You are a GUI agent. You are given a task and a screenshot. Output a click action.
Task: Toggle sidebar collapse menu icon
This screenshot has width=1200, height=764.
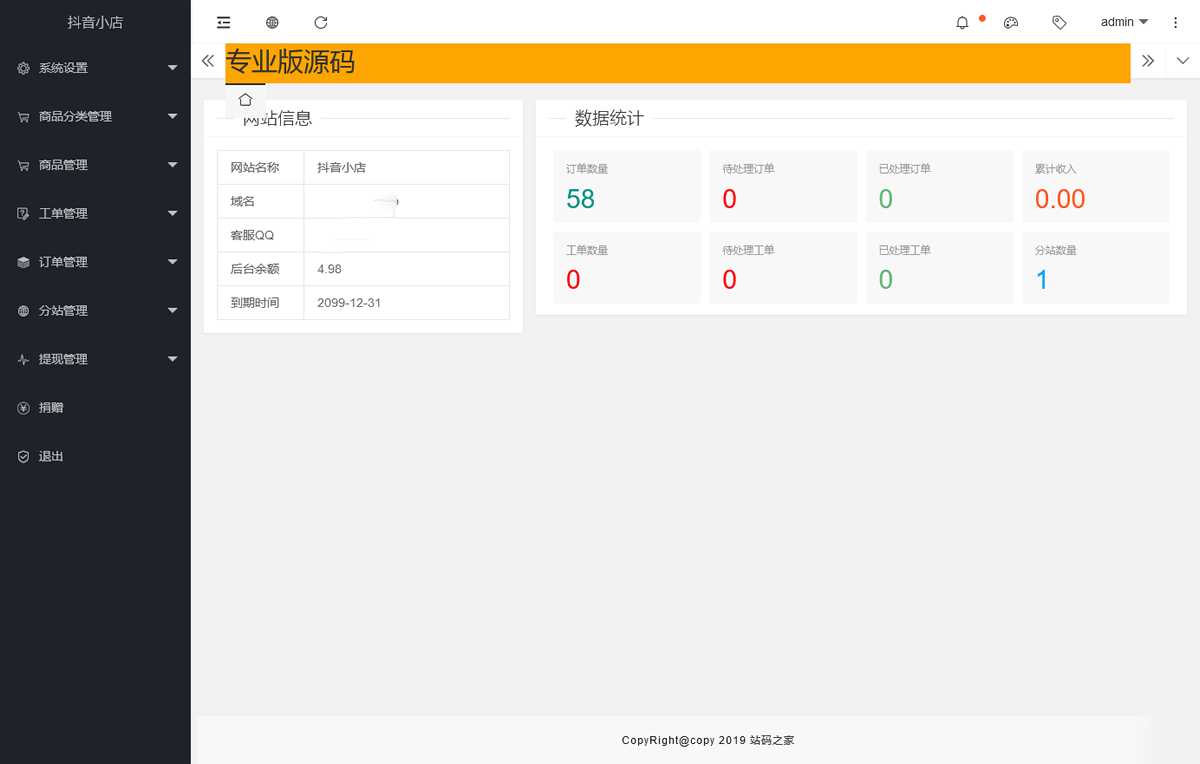(223, 22)
